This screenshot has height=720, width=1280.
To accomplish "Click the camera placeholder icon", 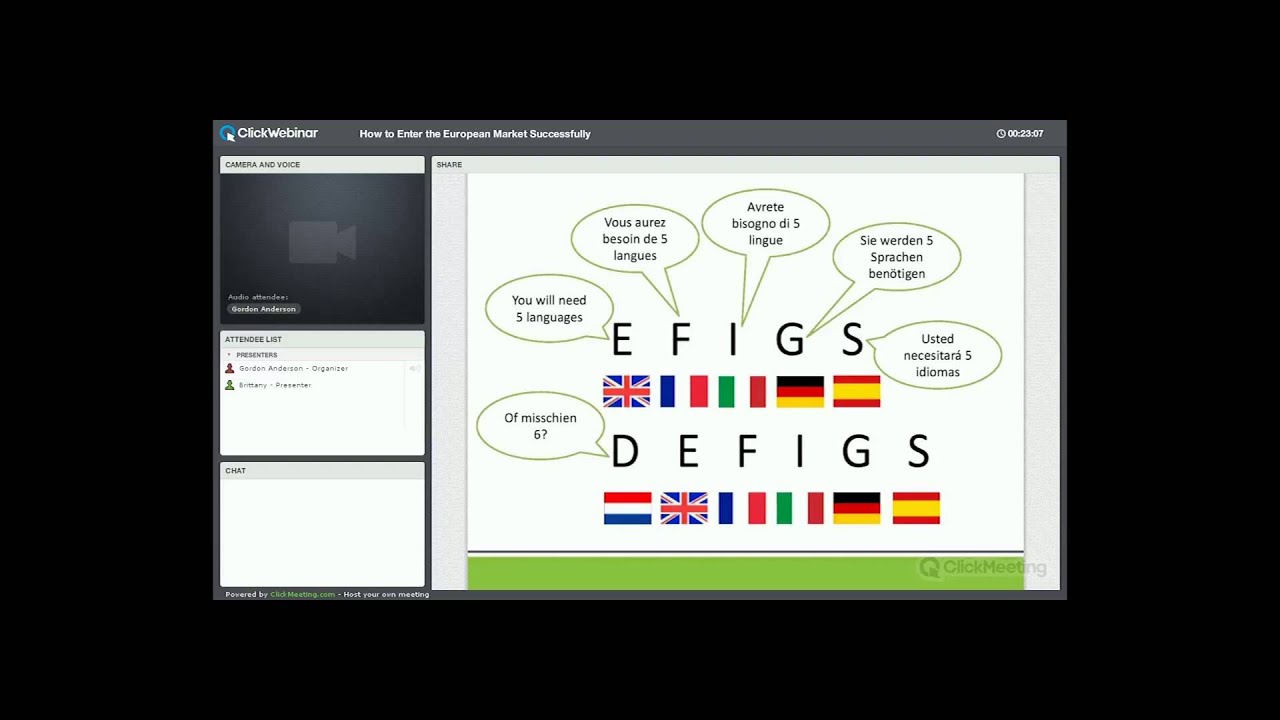I will [x=322, y=242].
